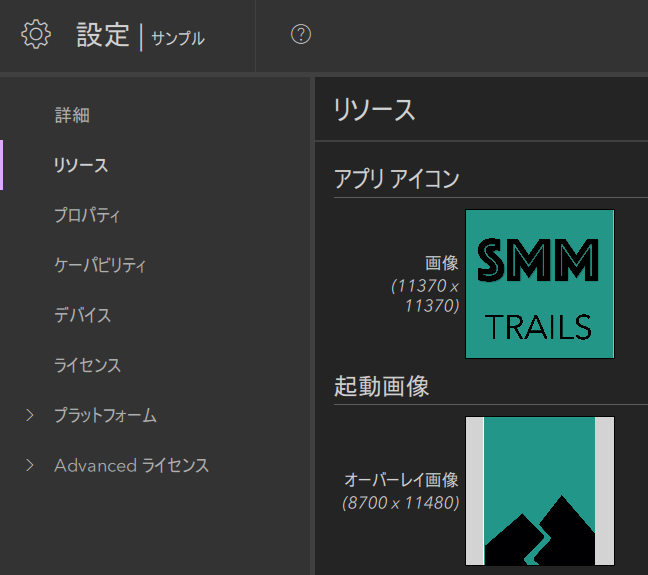Select the ライセンス sidebar item
The image size is (648, 575).
tap(87, 365)
